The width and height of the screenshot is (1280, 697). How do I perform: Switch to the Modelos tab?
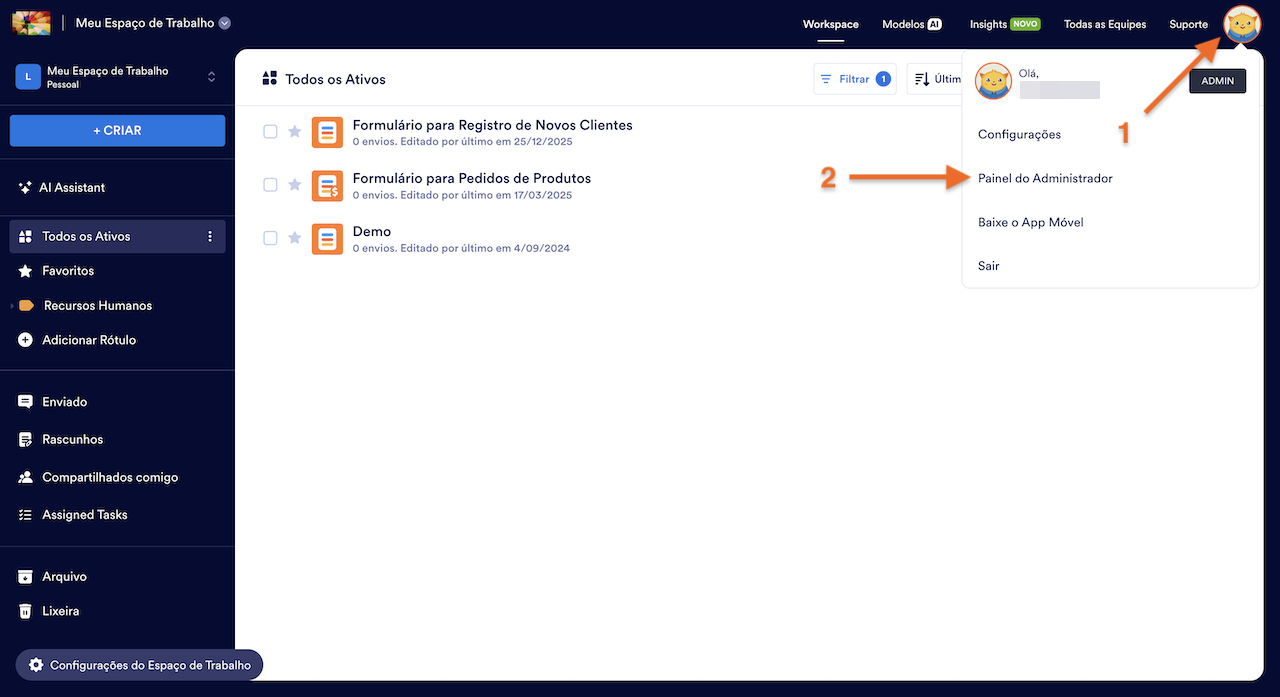tap(911, 24)
